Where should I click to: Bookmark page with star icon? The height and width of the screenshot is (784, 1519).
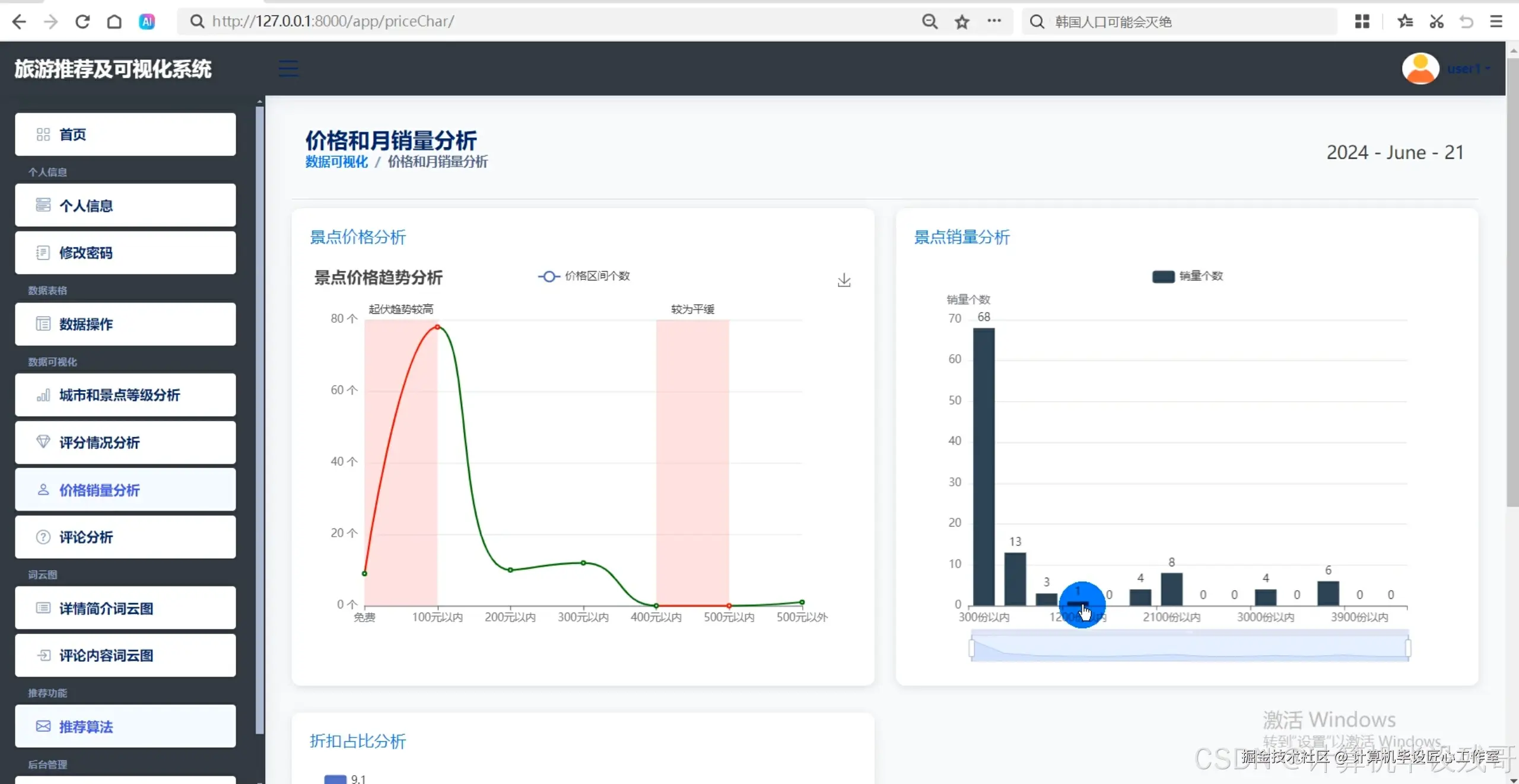pyautogui.click(x=962, y=22)
